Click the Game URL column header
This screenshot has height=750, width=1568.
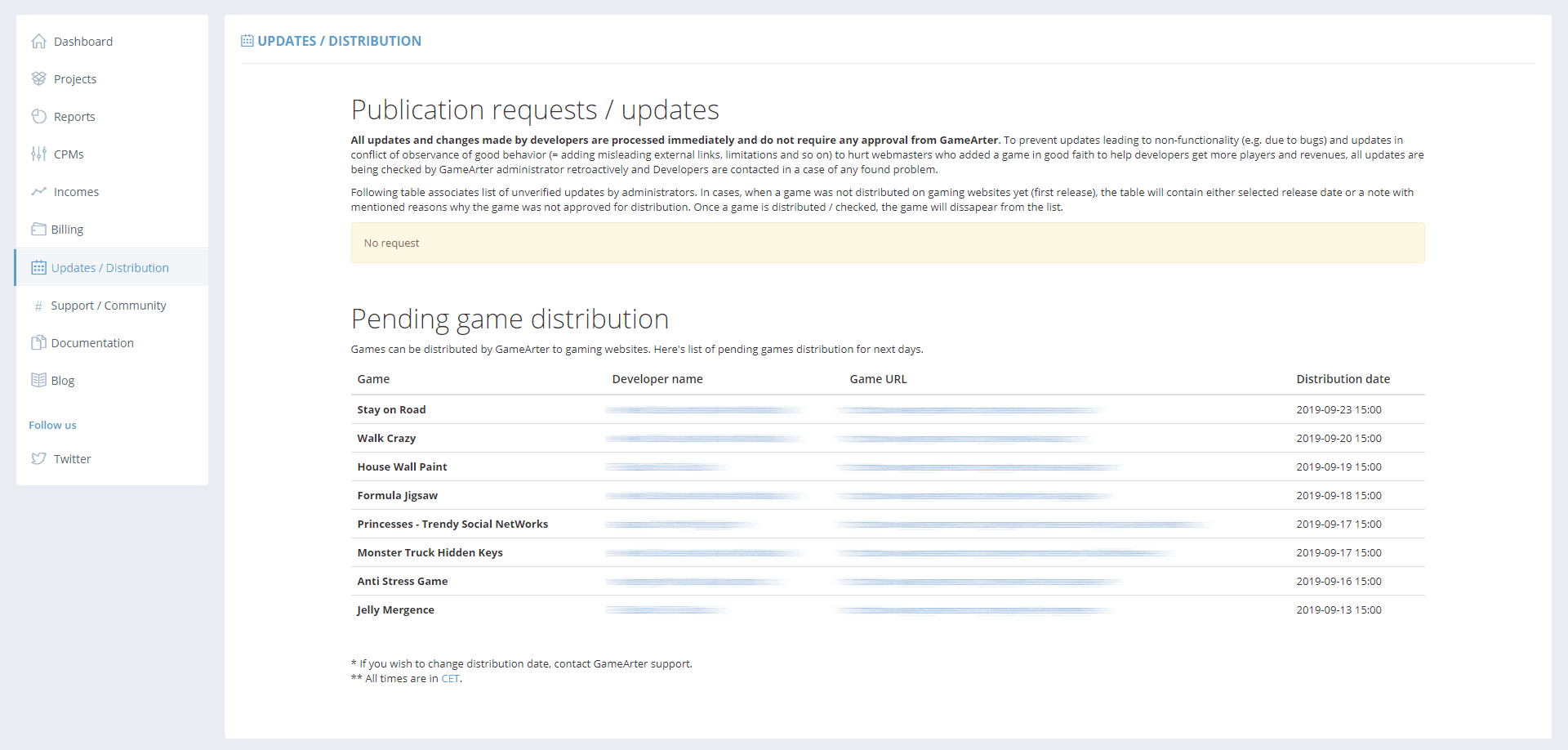click(878, 378)
